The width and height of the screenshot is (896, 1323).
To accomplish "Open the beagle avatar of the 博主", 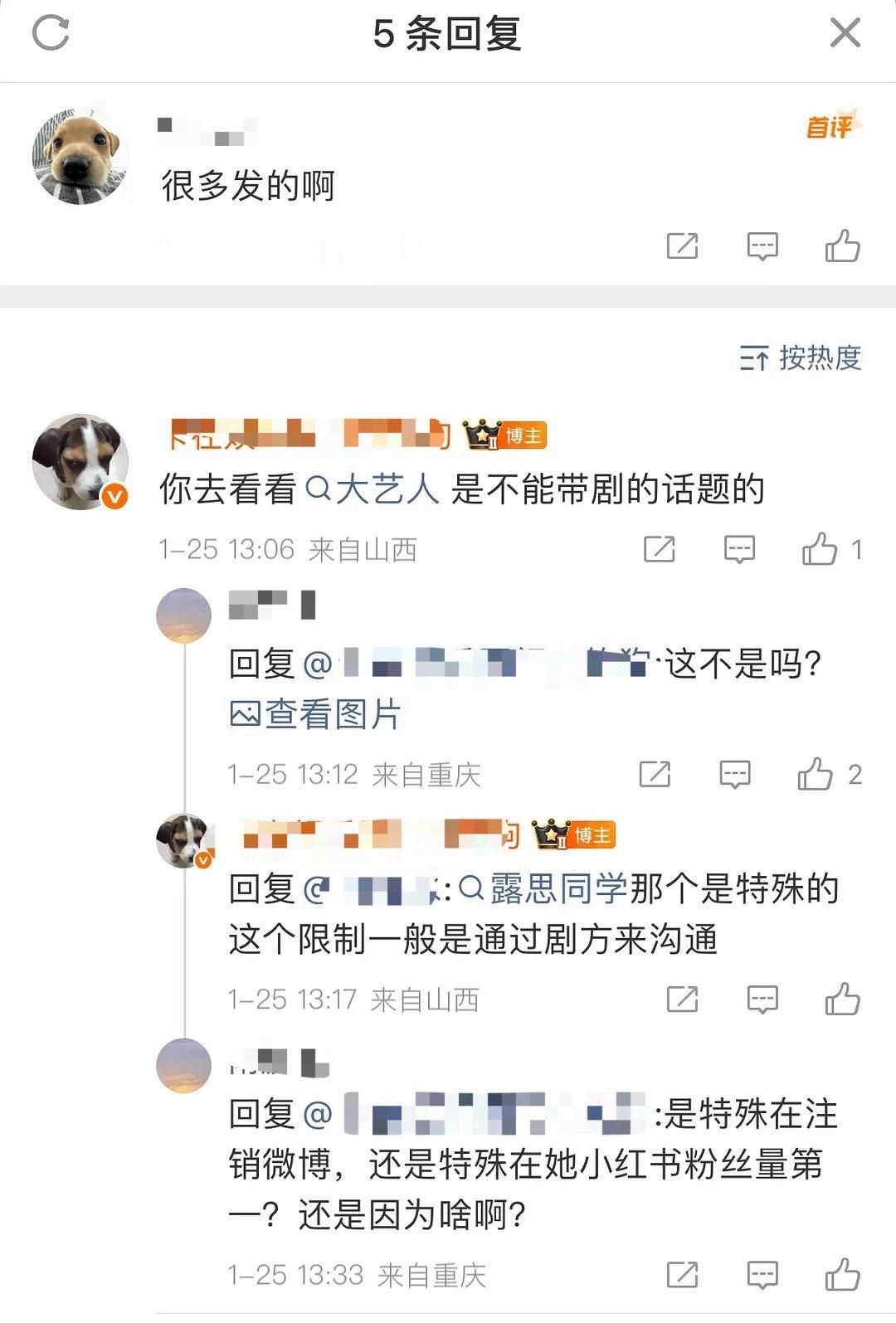I will coord(80,461).
